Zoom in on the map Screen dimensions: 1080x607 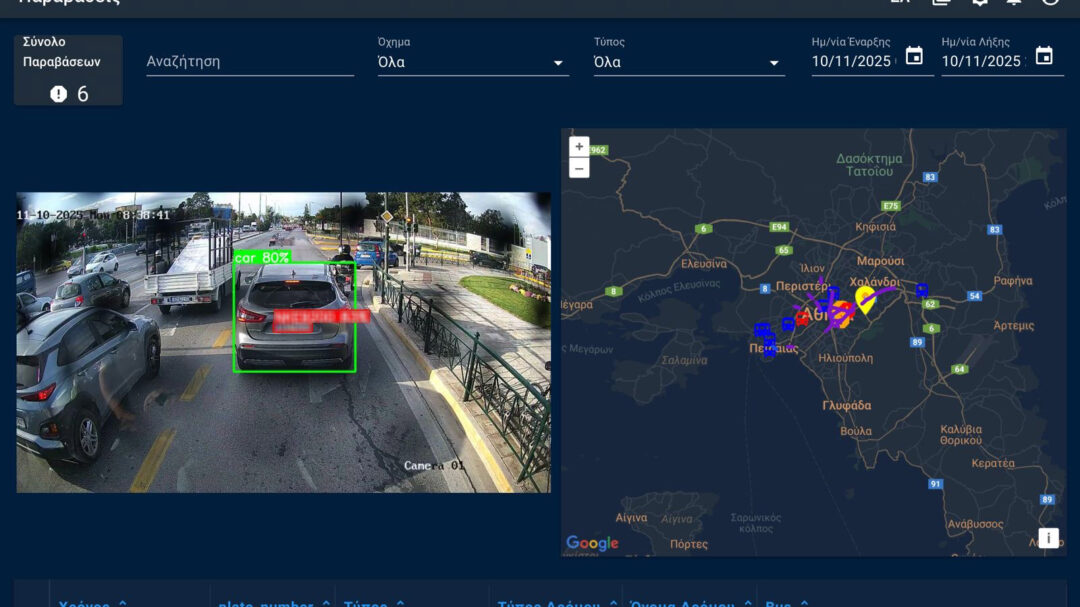pos(579,146)
